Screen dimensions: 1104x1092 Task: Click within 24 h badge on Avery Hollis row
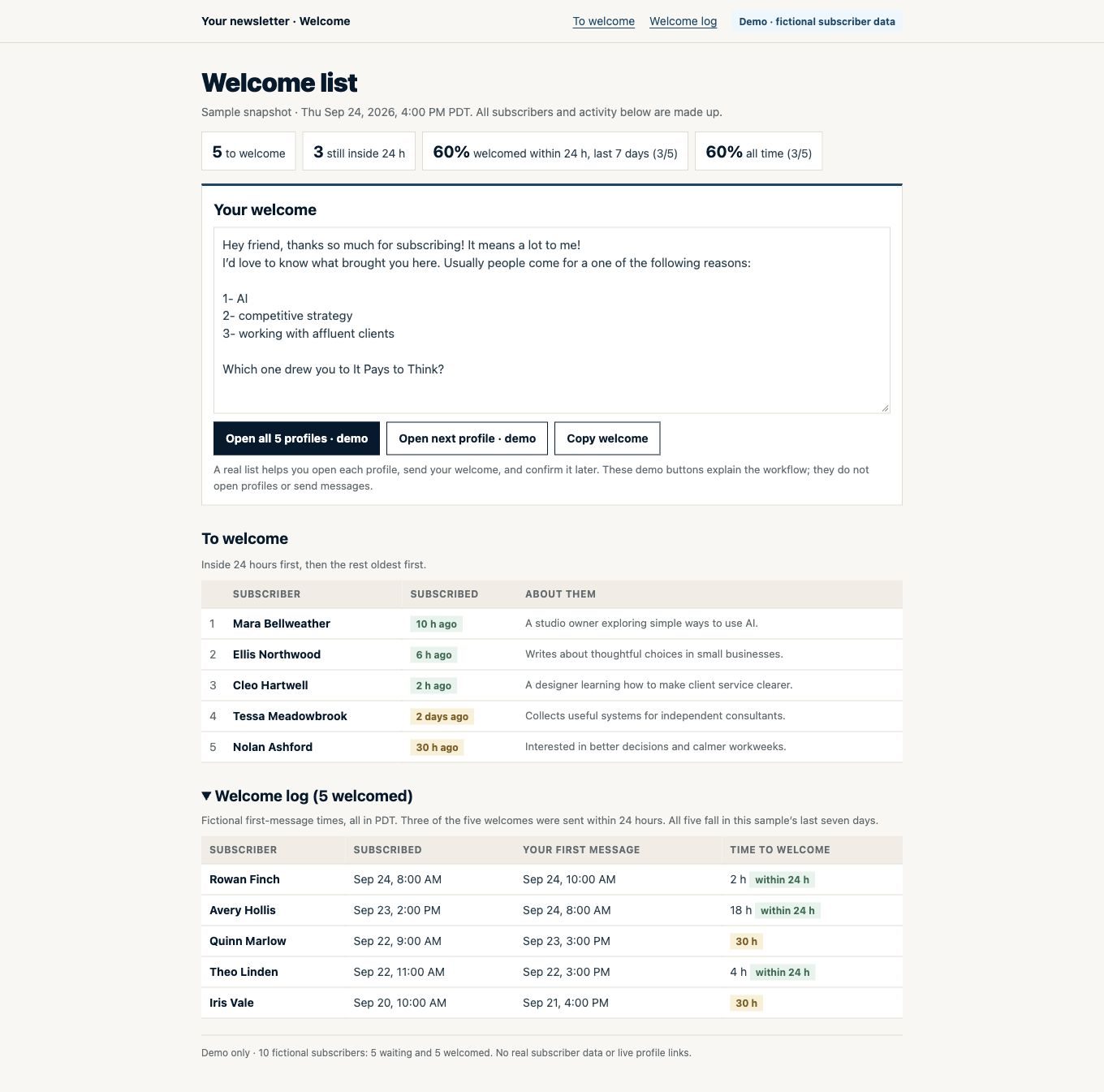click(x=787, y=911)
